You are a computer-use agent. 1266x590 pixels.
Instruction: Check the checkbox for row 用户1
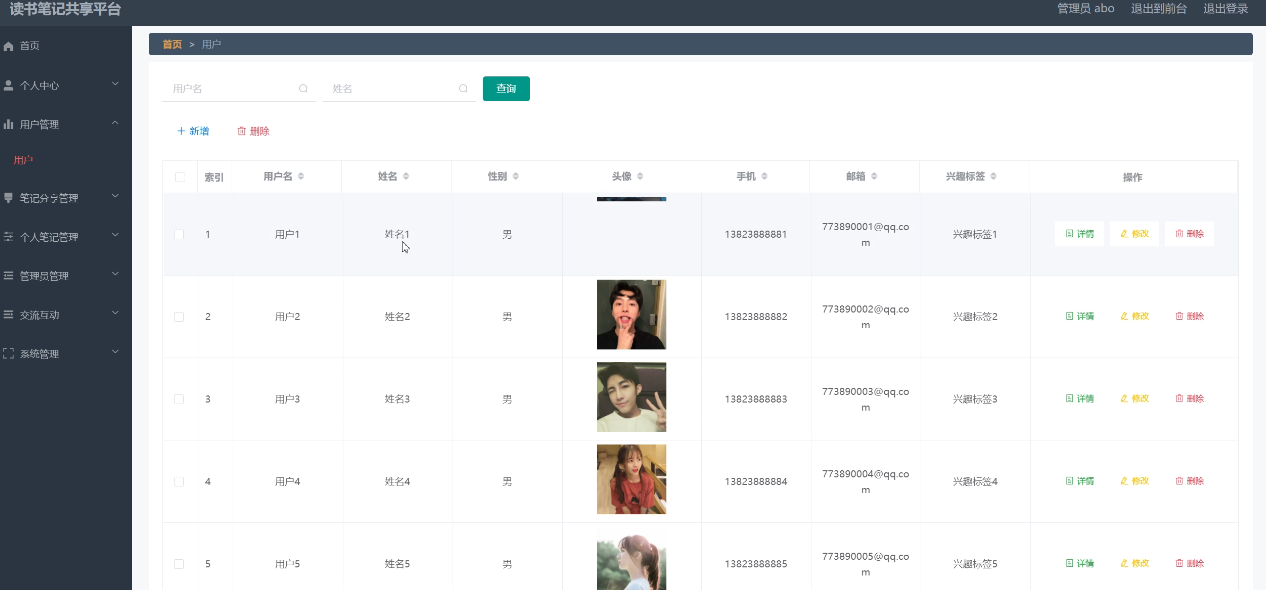click(179, 234)
